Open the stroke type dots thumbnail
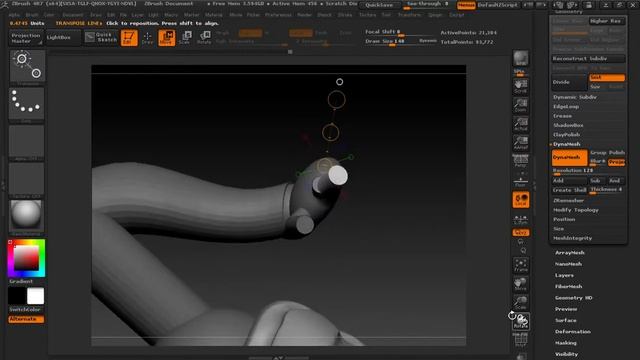 point(27,104)
